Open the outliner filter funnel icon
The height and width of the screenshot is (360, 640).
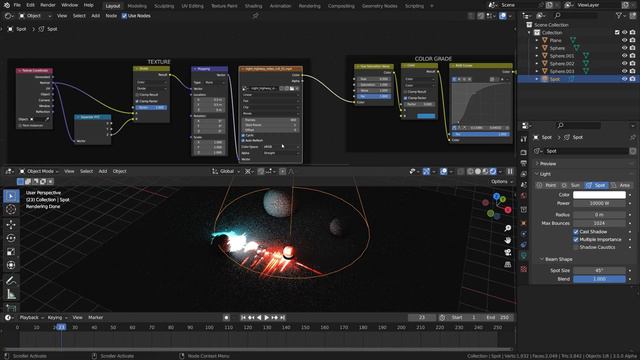click(x=619, y=16)
